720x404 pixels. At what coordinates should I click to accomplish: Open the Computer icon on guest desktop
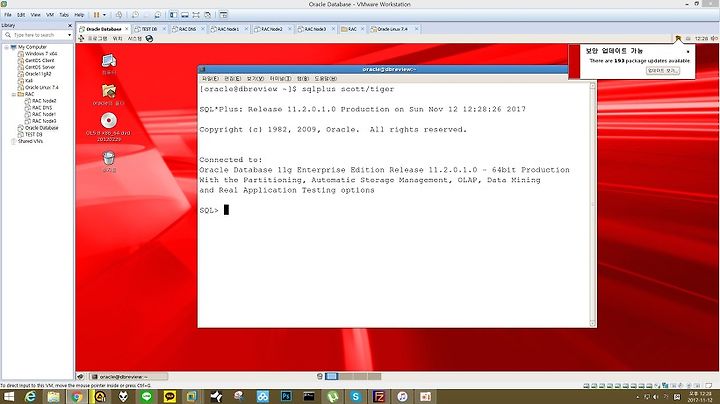coord(109,63)
